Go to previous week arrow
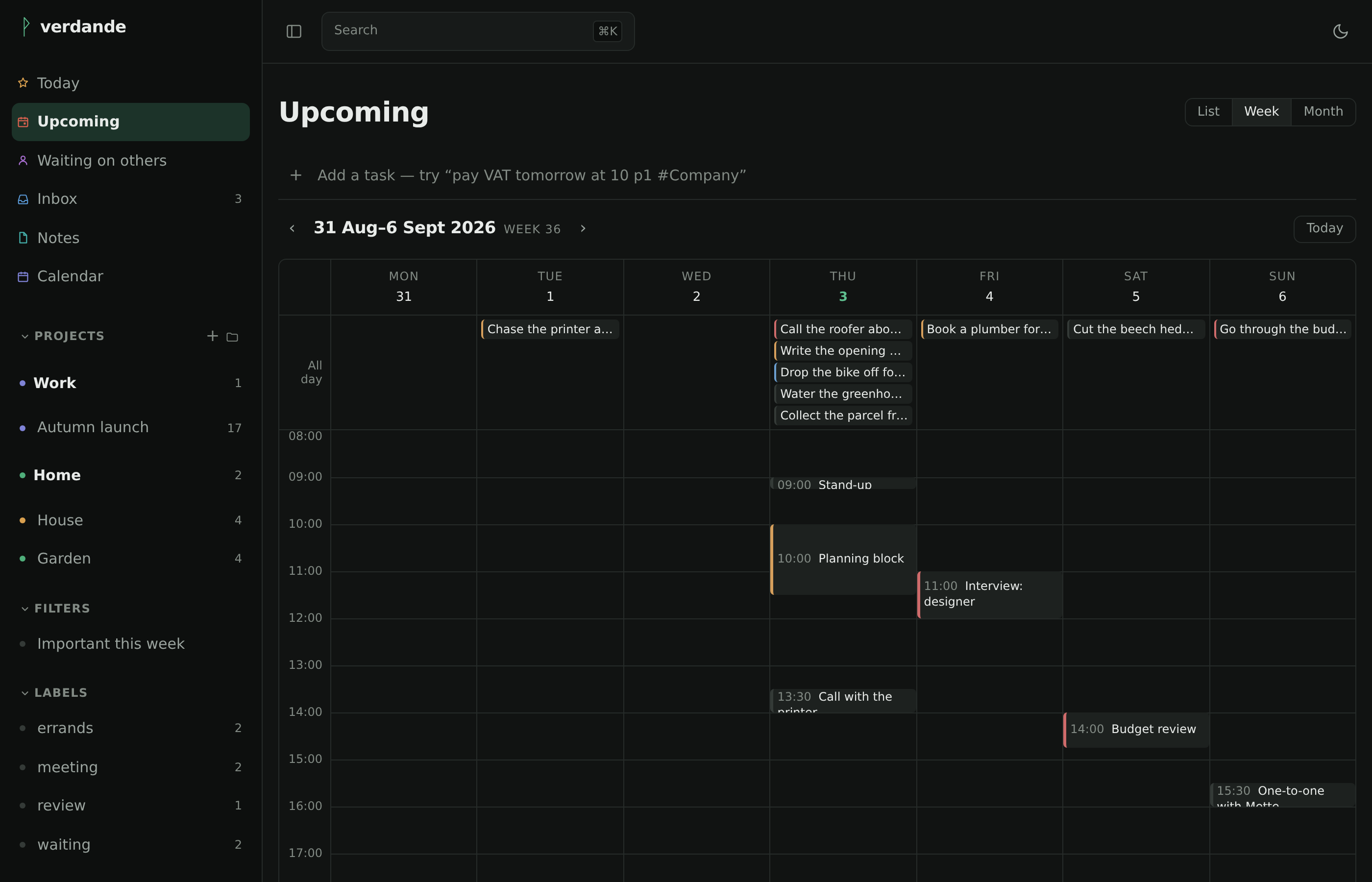 [292, 228]
